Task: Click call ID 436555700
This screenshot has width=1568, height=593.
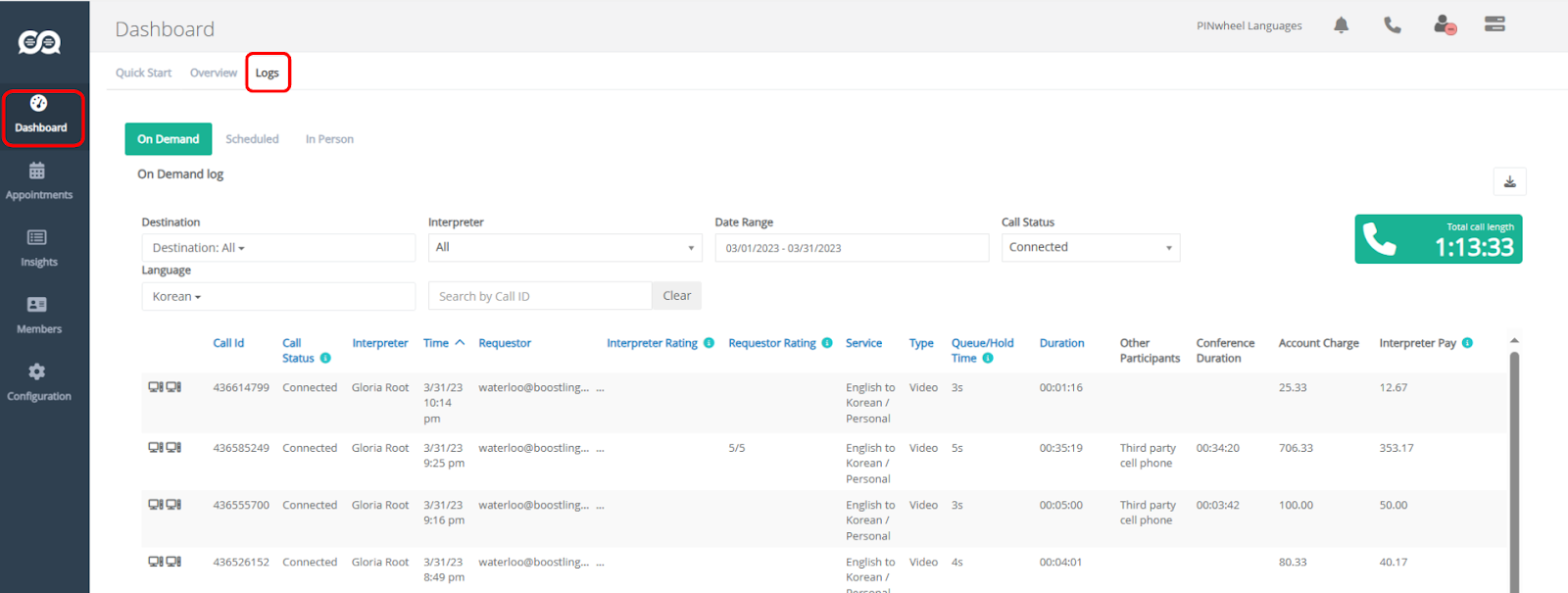Action: coord(241,505)
